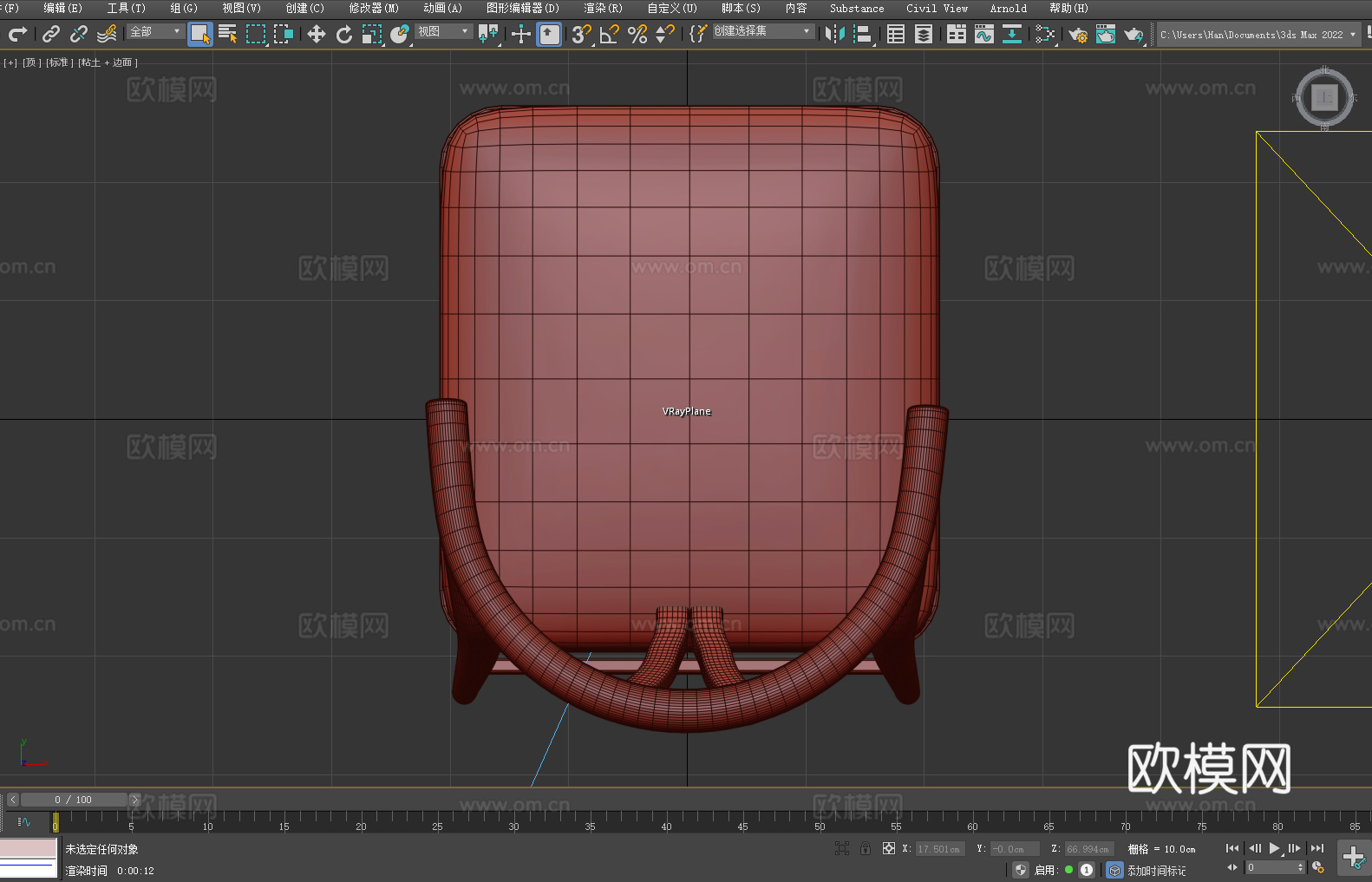This screenshot has width=1372, height=882.
Task: Open the 编辑(E) menu
Action: coord(62,8)
